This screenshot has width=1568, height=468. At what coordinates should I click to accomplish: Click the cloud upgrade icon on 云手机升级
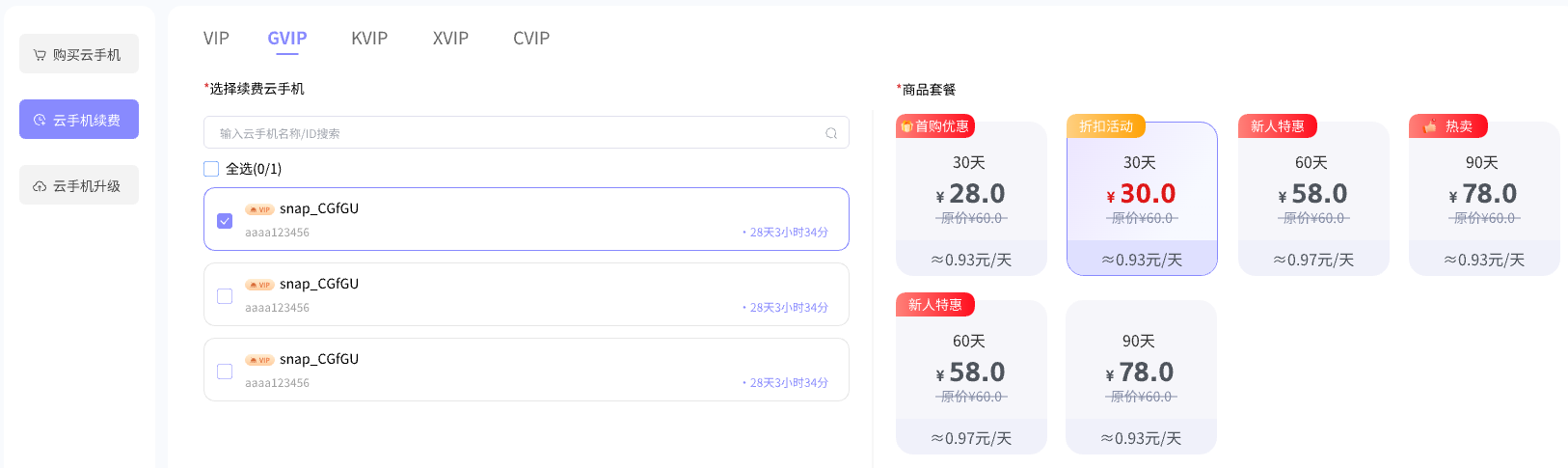click(40, 186)
